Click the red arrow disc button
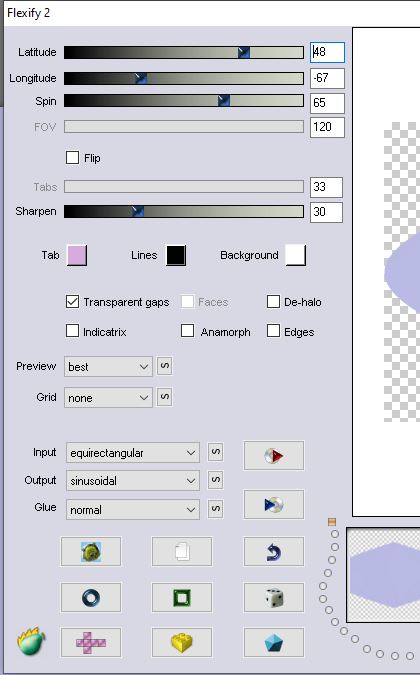This screenshot has height=675, width=420. [274, 455]
